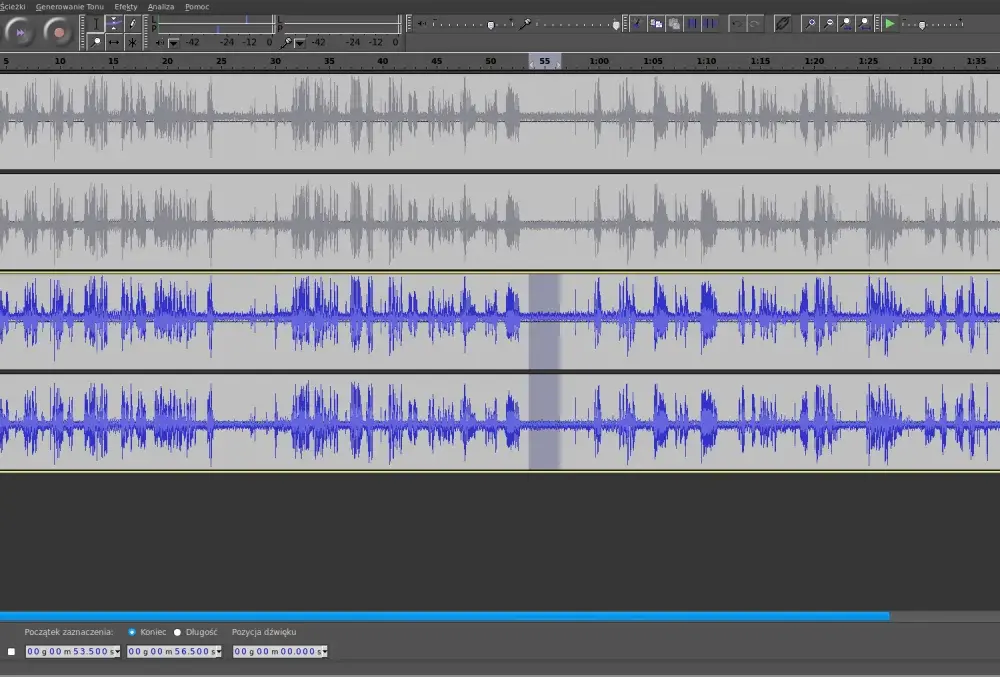Select the Koniec radio button
The image size is (1000, 677).
[x=132, y=632]
